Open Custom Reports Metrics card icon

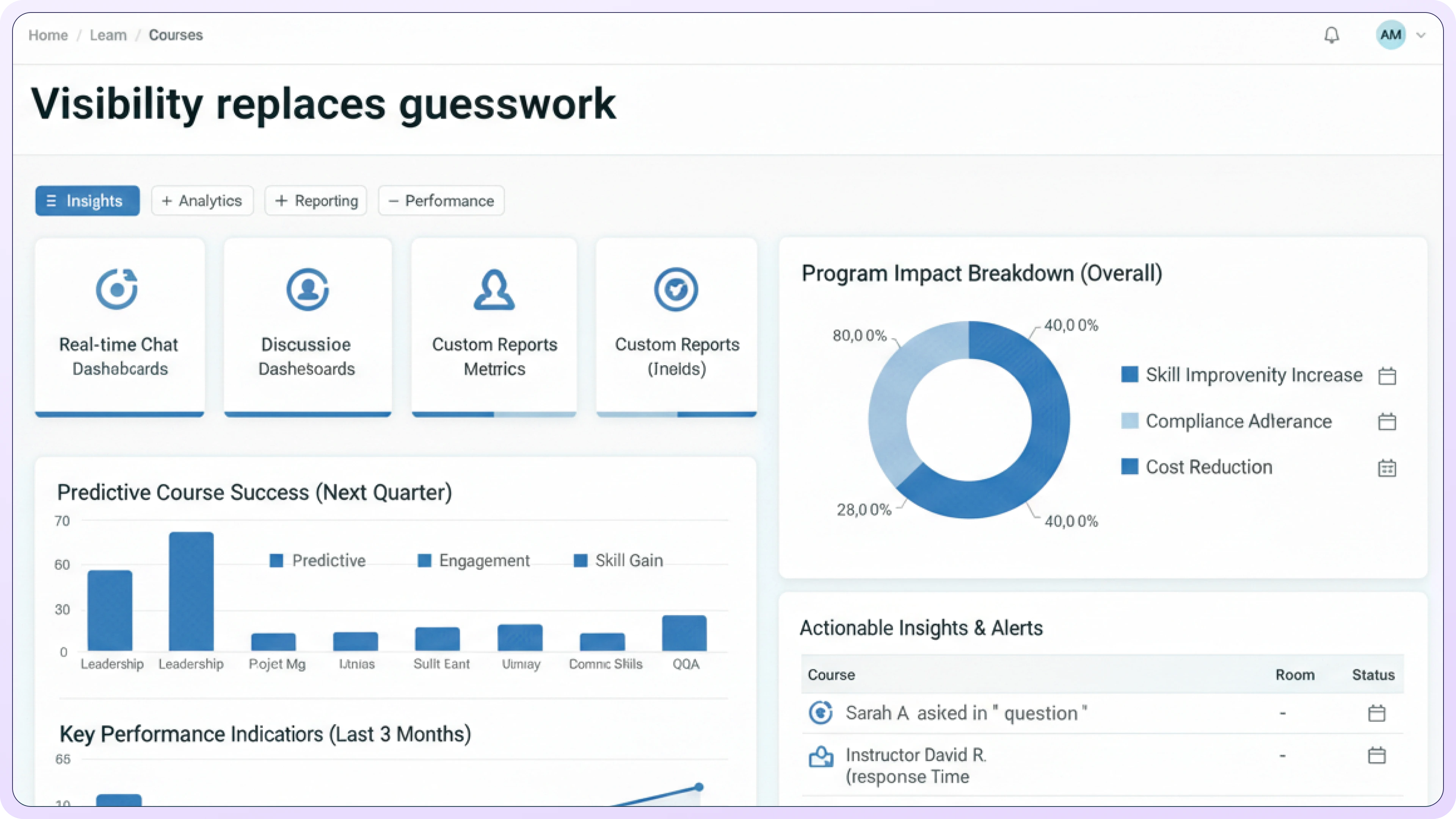pos(494,289)
